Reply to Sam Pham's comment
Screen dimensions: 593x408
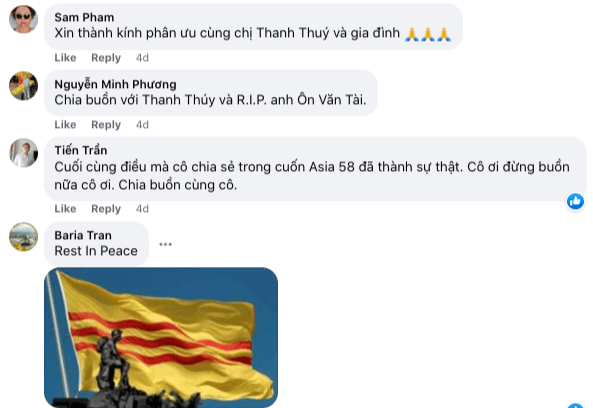[x=106, y=58]
